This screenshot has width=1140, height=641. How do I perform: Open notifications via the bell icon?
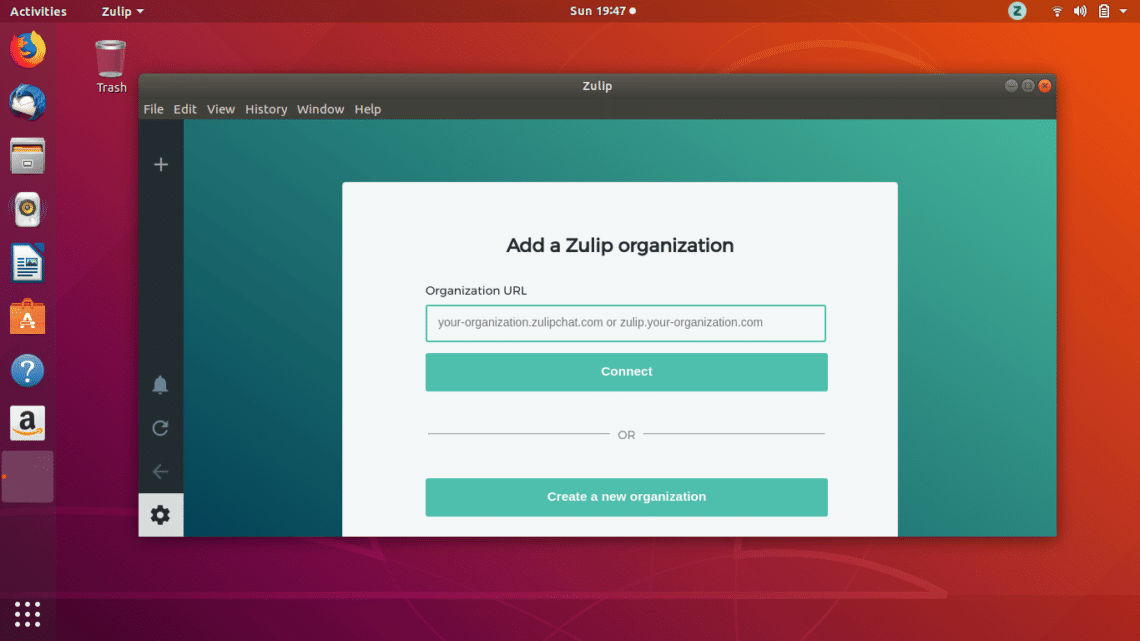pos(160,385)
